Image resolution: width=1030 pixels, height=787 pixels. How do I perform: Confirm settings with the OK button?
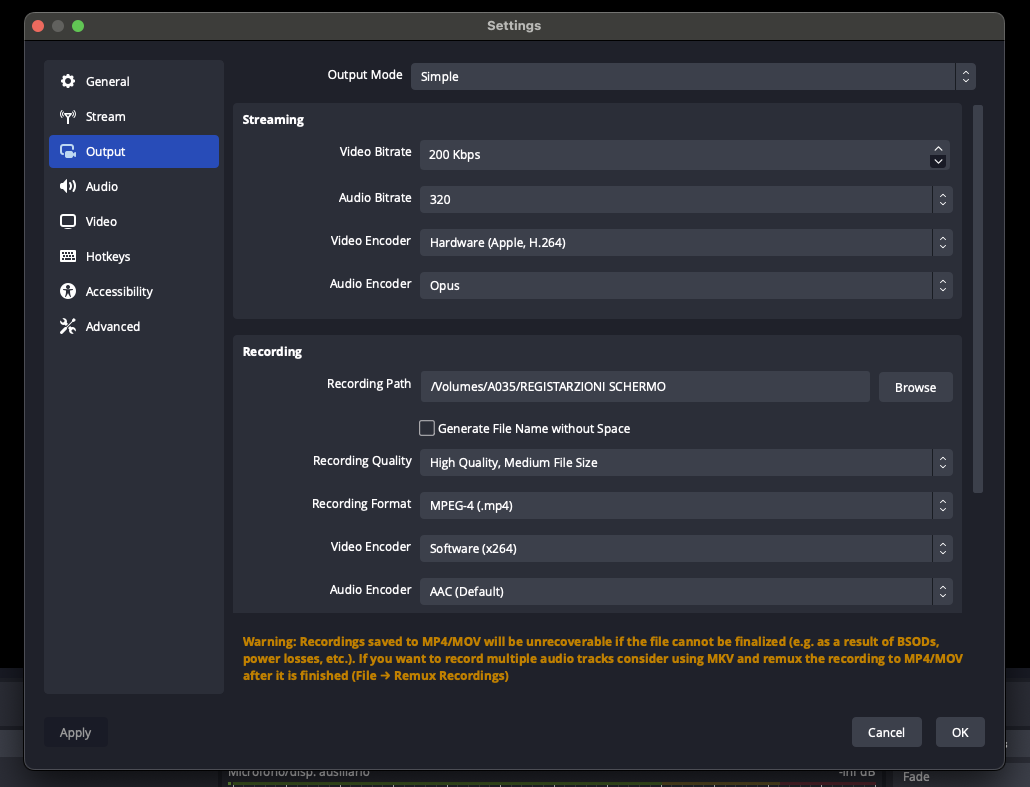960,732
